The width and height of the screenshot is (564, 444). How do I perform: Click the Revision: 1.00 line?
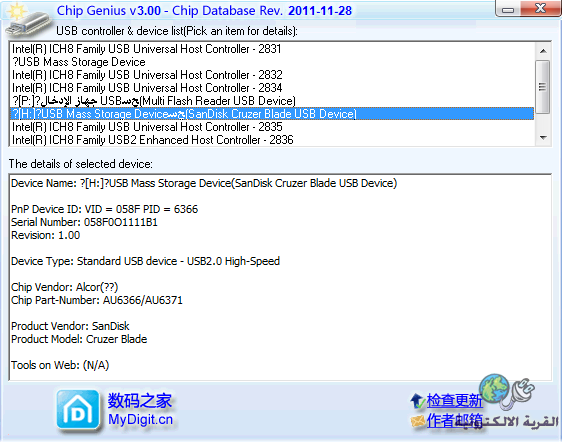click(45, 235)
